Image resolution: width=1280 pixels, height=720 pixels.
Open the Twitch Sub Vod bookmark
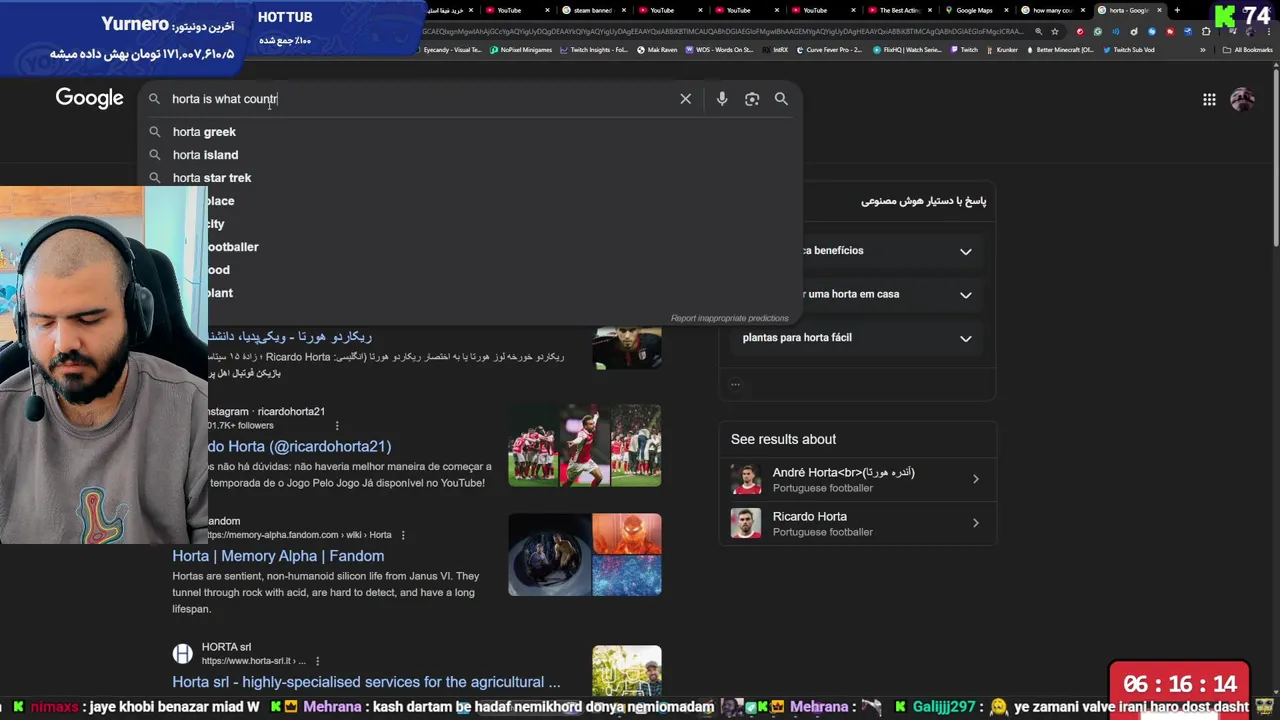click(x=1129, y=50)
